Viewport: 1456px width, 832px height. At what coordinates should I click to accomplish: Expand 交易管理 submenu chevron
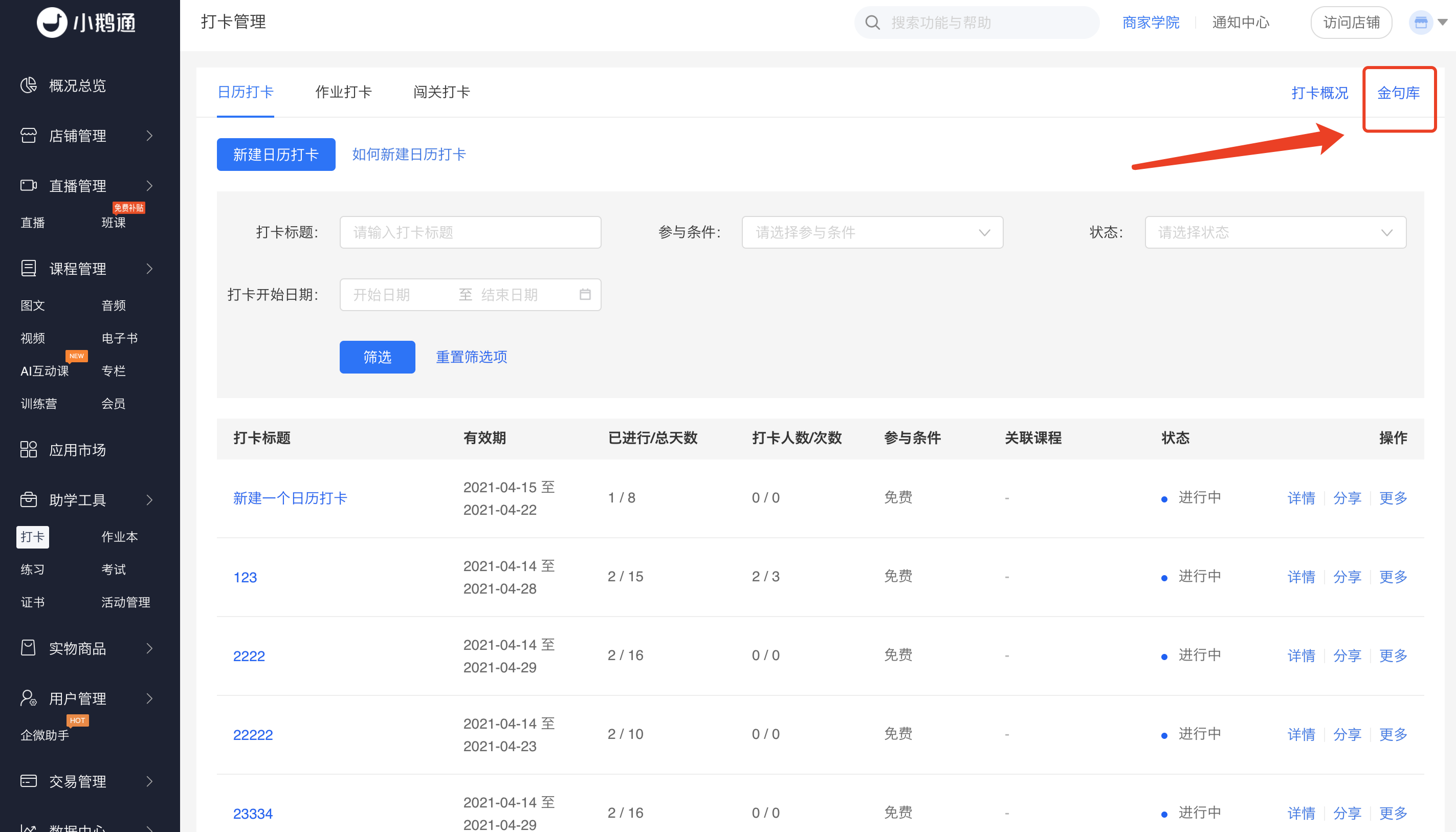pos(150,781)
